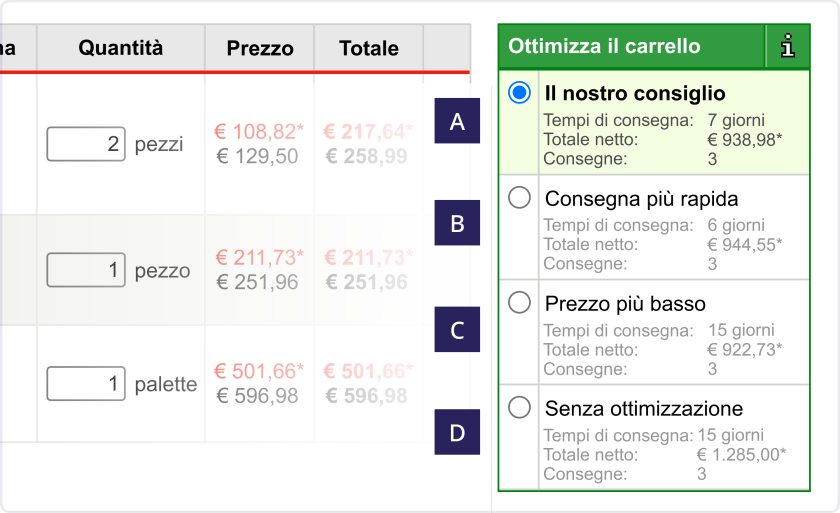Click the blue A marker badge
The width and height of the screenshot is (840, 513).
[457, 121]
